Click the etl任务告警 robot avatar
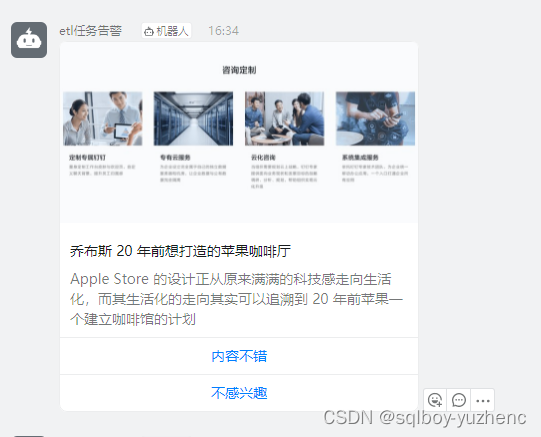 29,40
